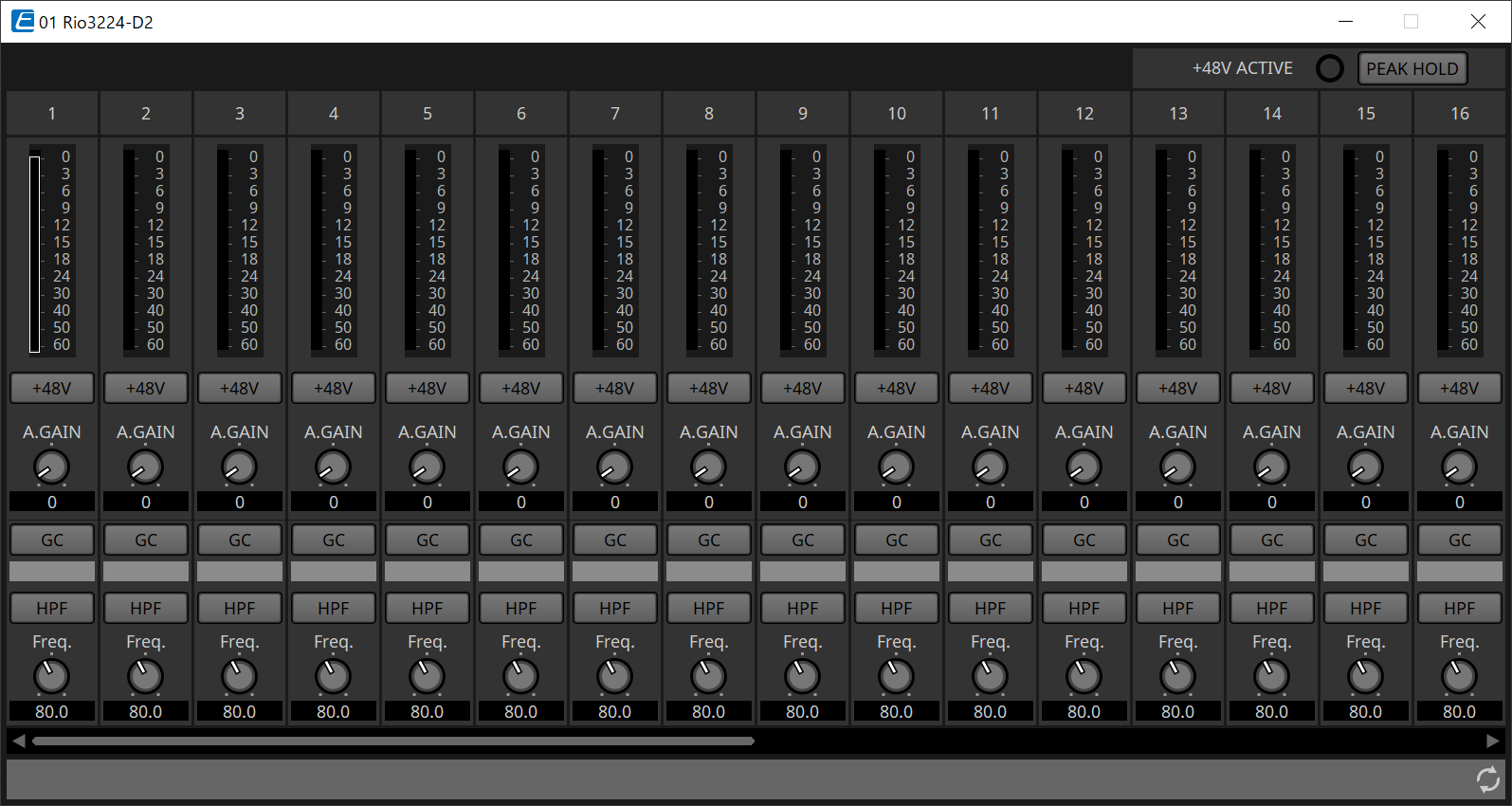Viewport: 1512px width, 806px height.
Task: Click channel 5 HPF Freq. knob
Action: pyautogui.click(x=427, y=676)
